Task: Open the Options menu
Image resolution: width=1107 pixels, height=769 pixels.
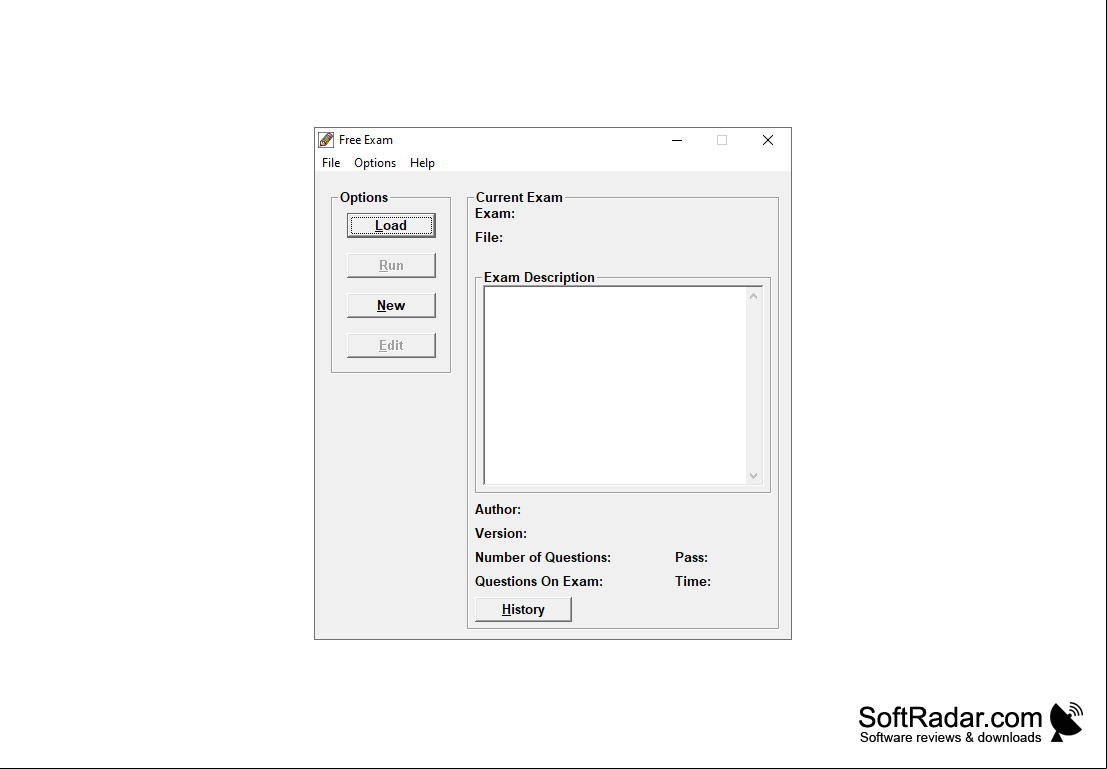Action: tap(375, 163)
